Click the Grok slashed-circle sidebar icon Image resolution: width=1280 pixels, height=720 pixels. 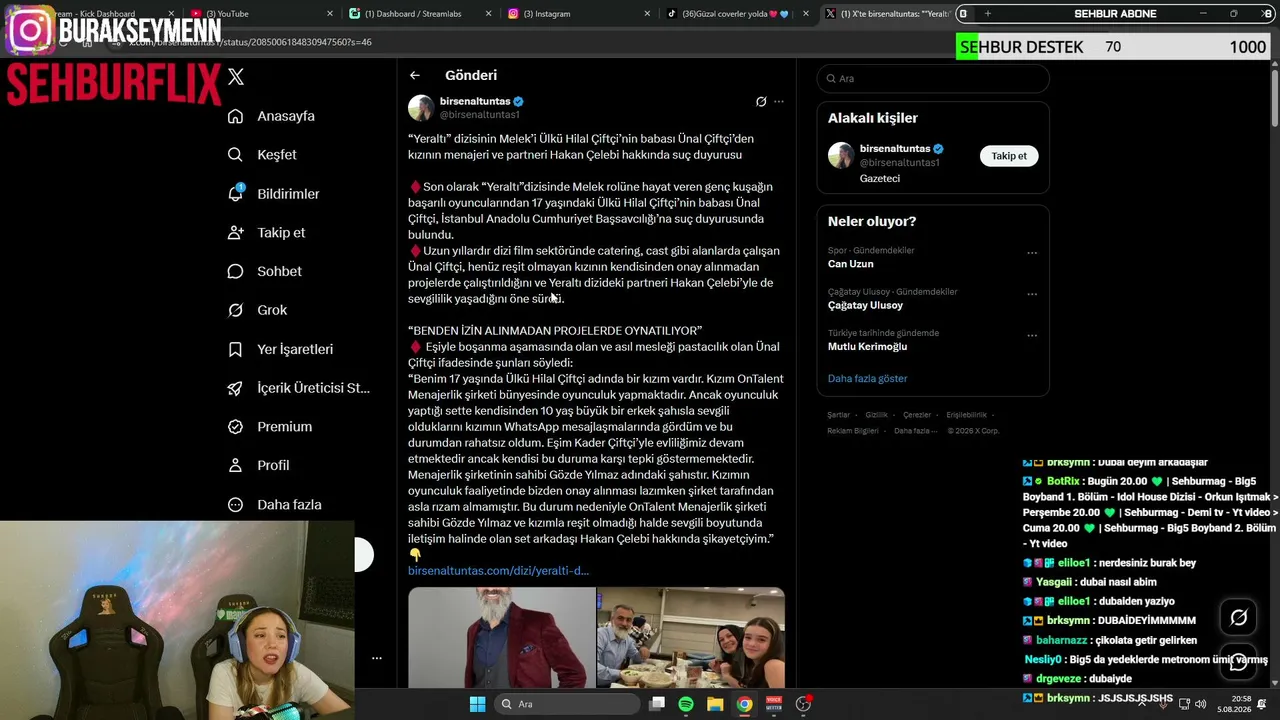point(235,310)
